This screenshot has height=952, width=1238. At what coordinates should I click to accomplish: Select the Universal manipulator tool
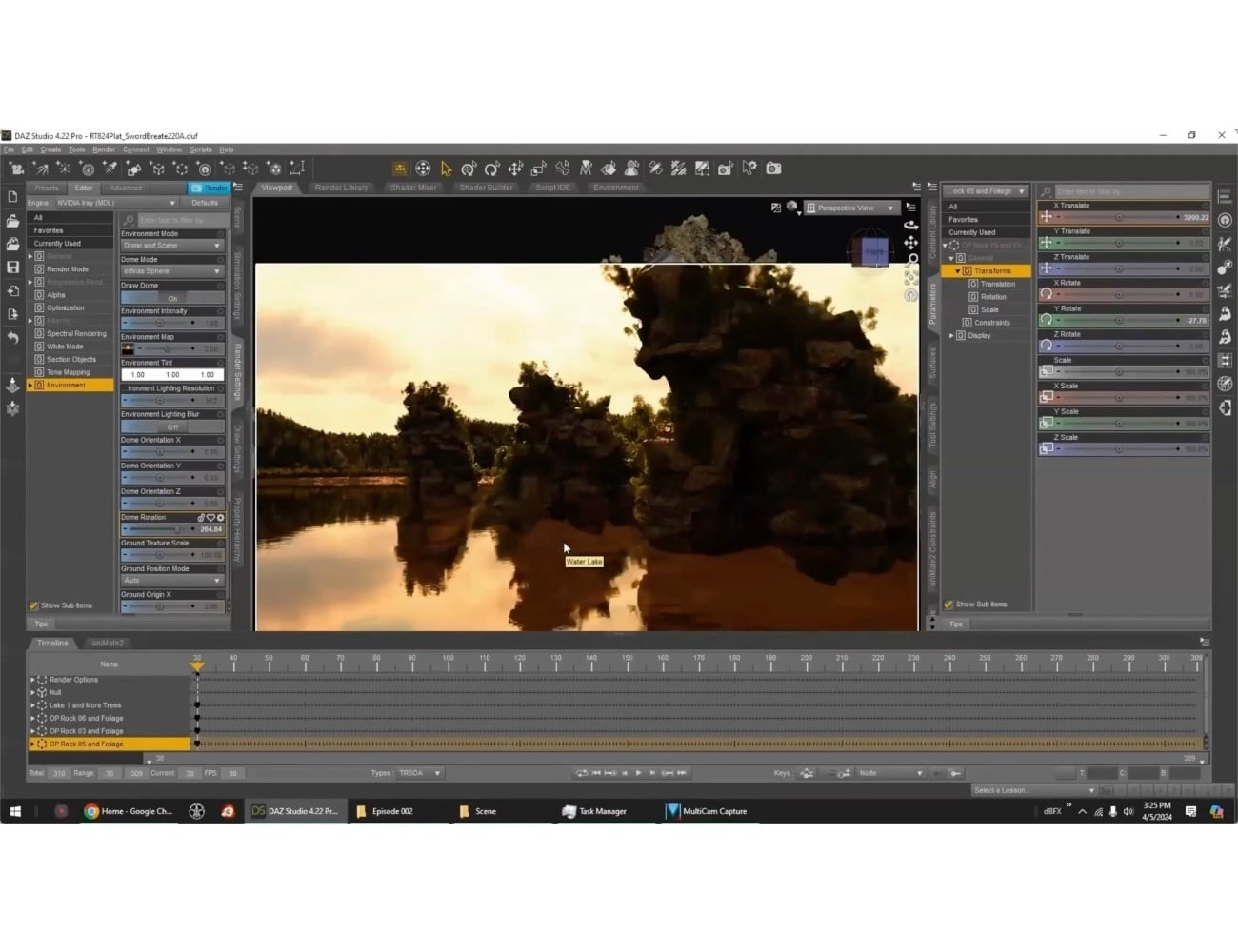[x=423, y=168]
